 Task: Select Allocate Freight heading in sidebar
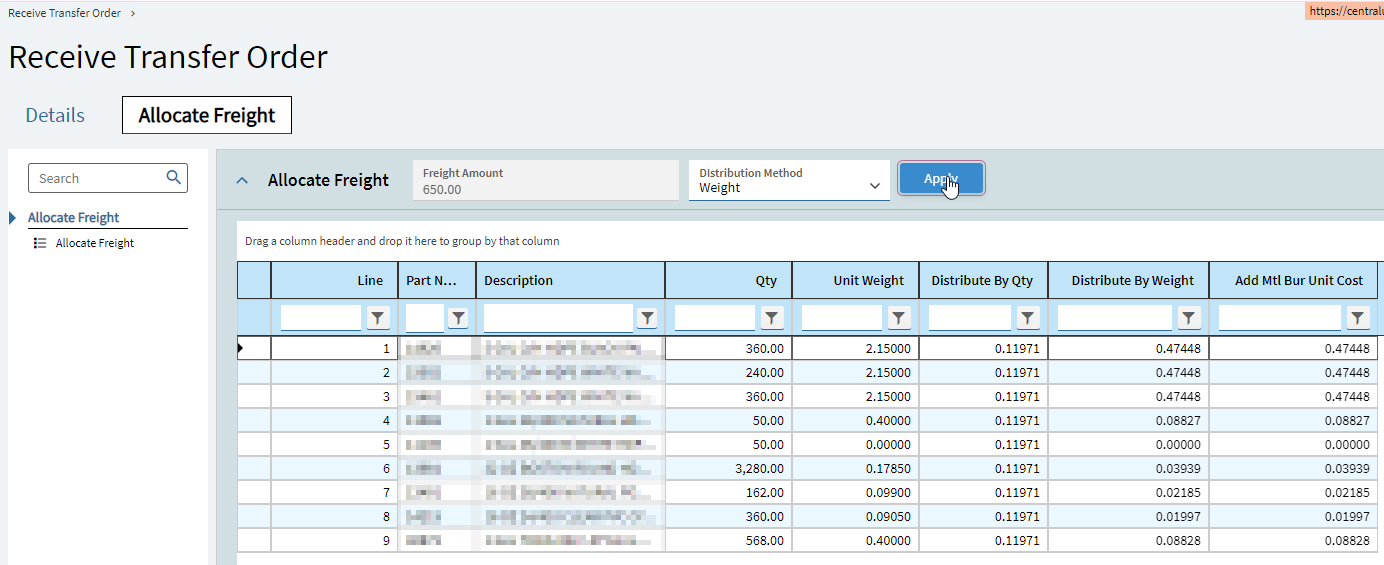(73, 217)
